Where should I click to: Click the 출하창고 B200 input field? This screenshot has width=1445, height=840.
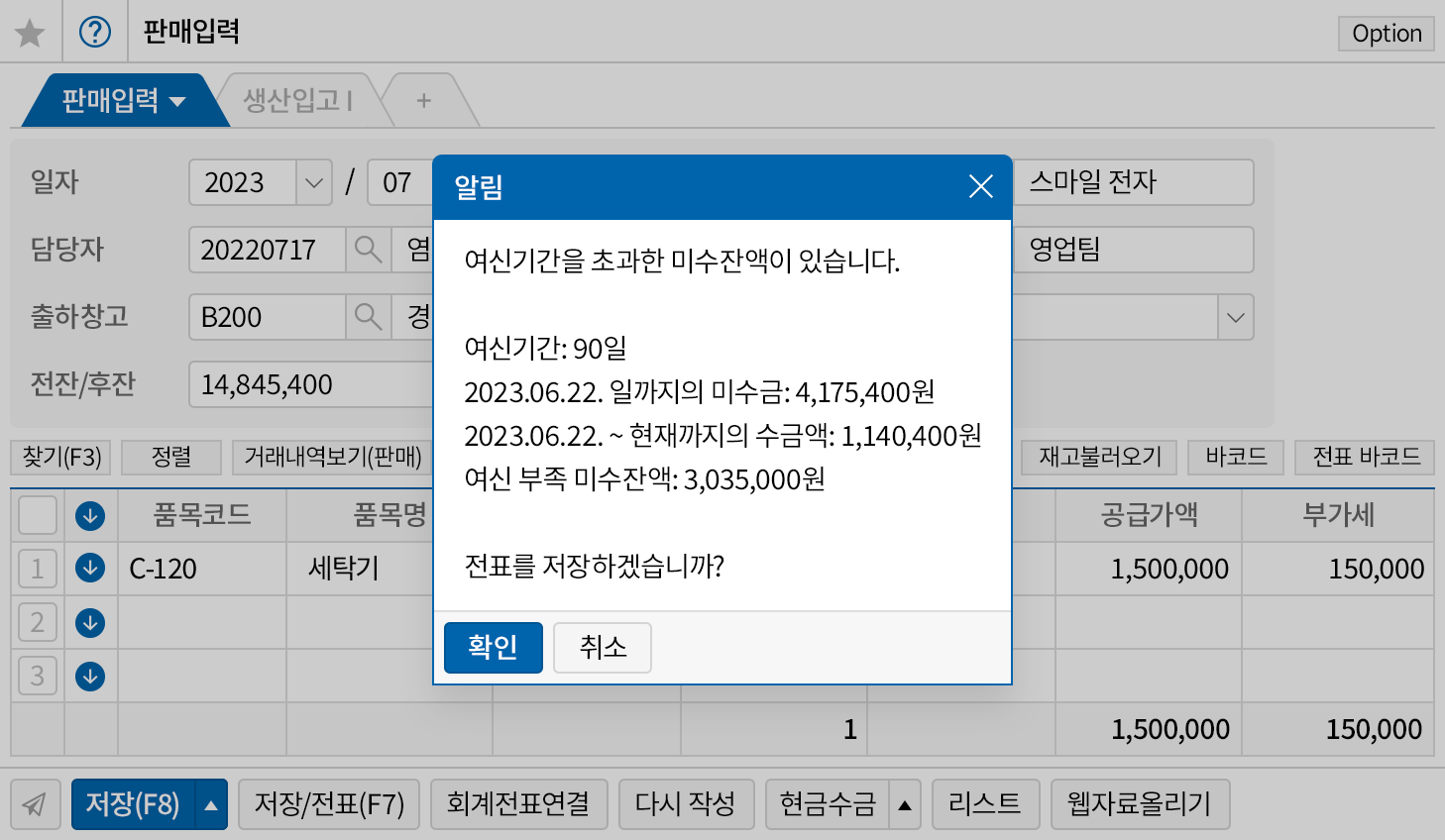[267, 317]
